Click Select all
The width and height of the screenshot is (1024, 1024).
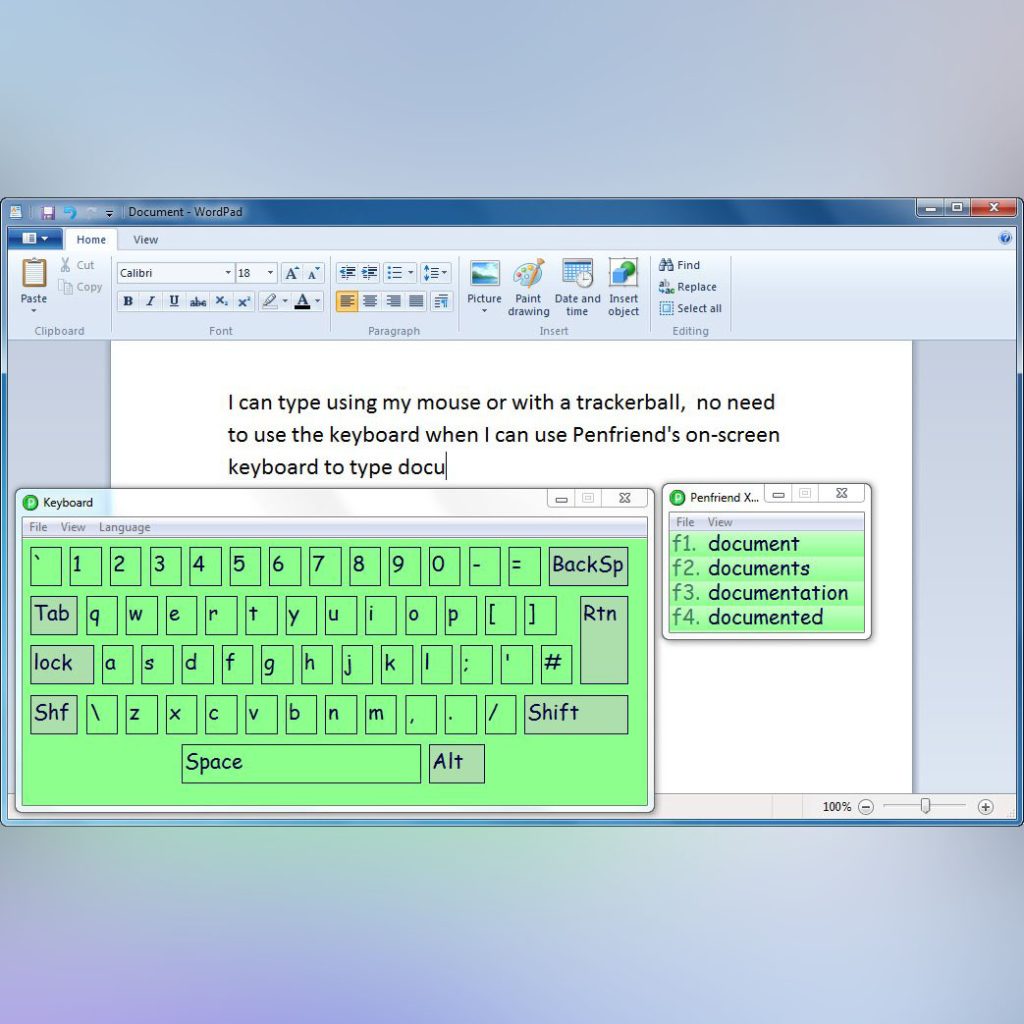[690, 308]
